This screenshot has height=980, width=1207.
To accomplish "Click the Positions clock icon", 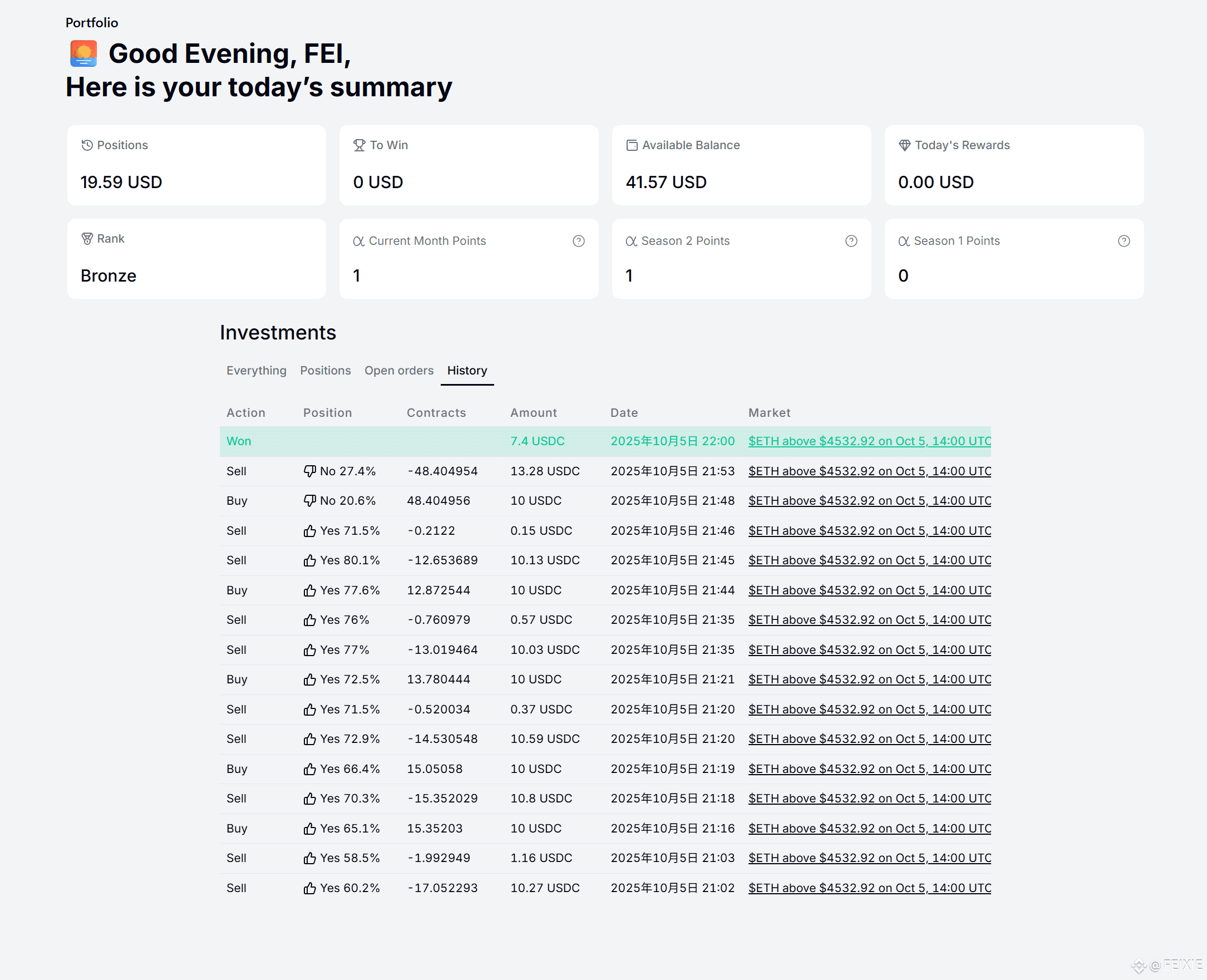I will click(x=87, y=145).
